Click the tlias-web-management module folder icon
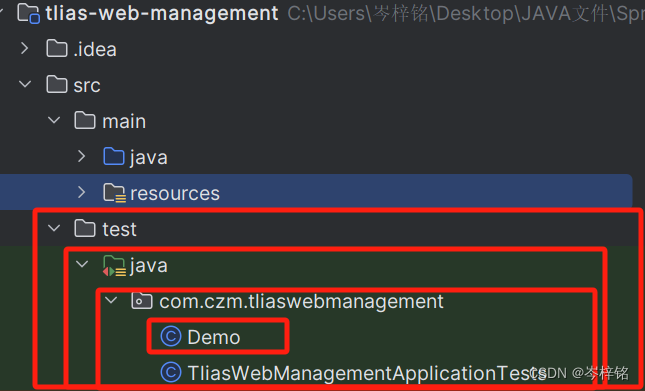Screen dimensions: 645x391 click(x=28, y=13)
